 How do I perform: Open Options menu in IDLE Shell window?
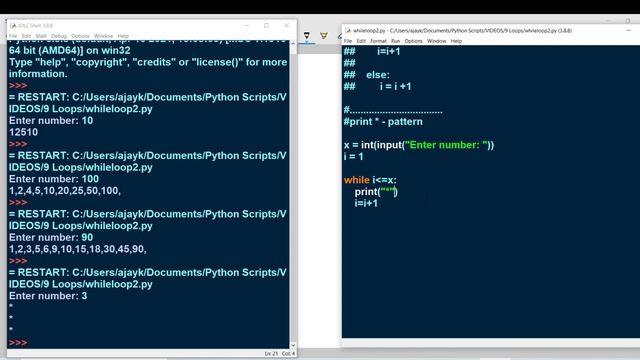point(80,36)
